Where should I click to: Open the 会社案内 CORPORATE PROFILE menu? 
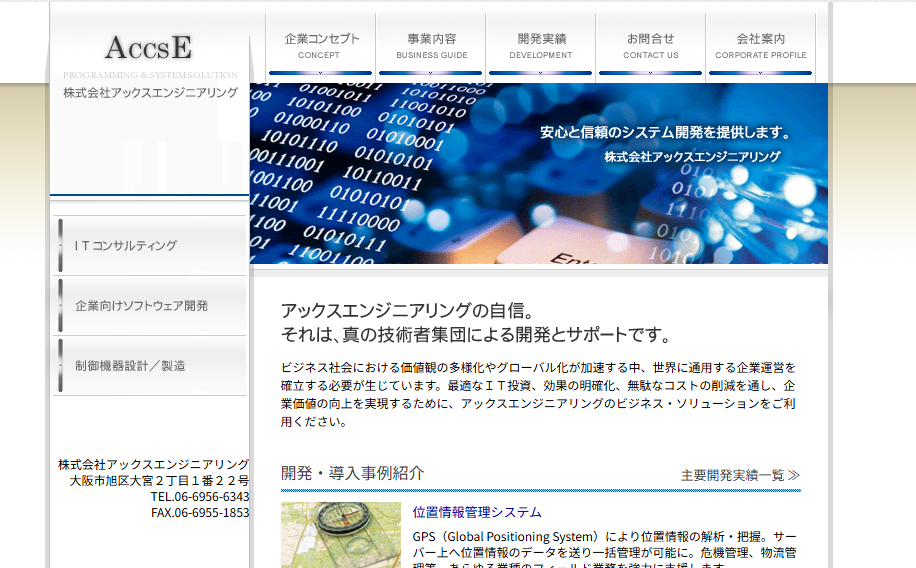click(x=760, y=47)
